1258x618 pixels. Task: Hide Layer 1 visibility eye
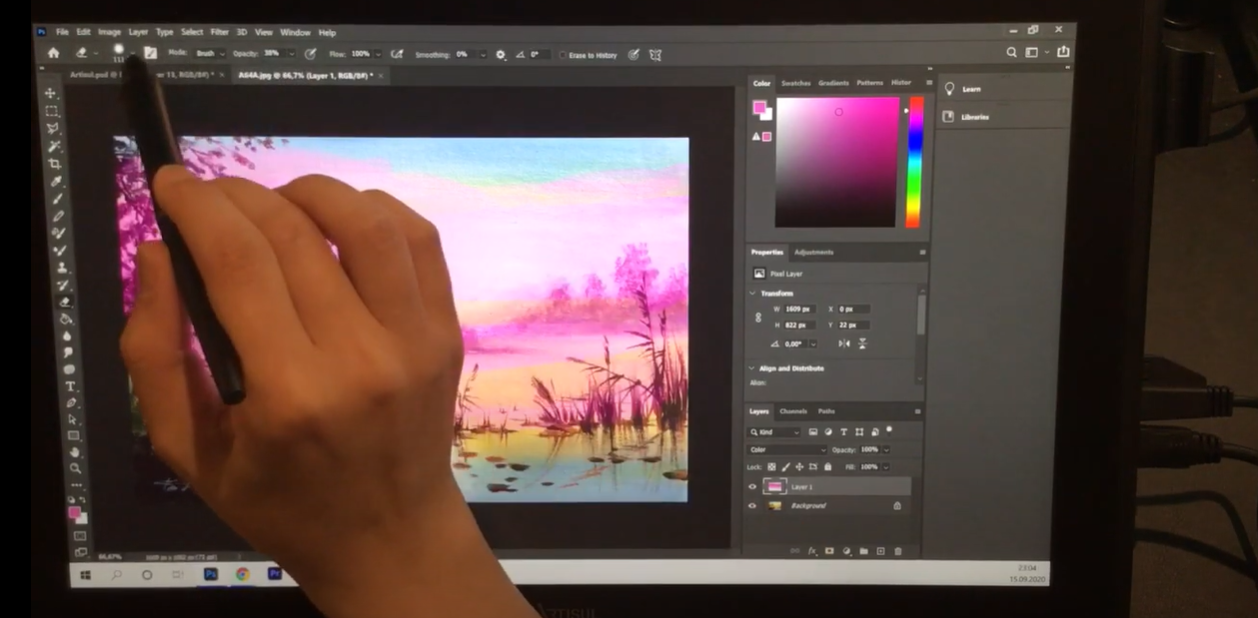coord(752,487)
